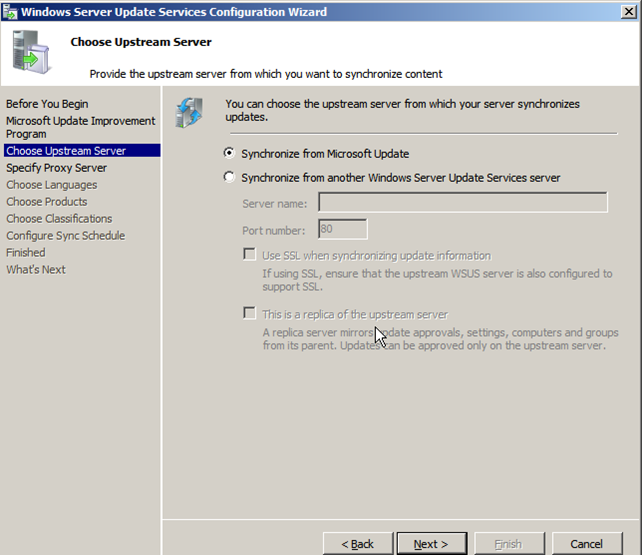Image resolution: width=642 pixels, height=555 pixels.
Task: Click the wizard title bar icon
Action: (x=10, y=12)
